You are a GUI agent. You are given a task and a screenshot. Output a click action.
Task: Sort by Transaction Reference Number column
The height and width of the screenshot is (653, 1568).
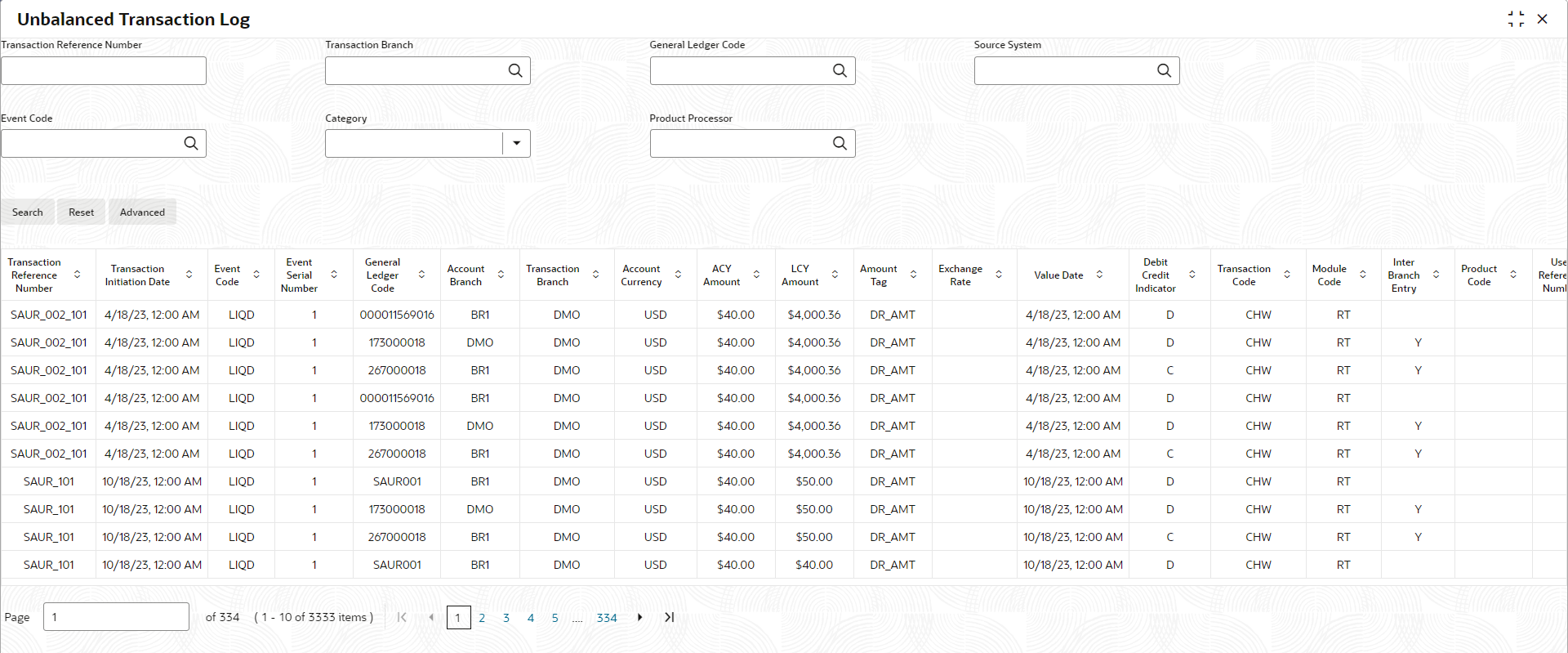78,275
